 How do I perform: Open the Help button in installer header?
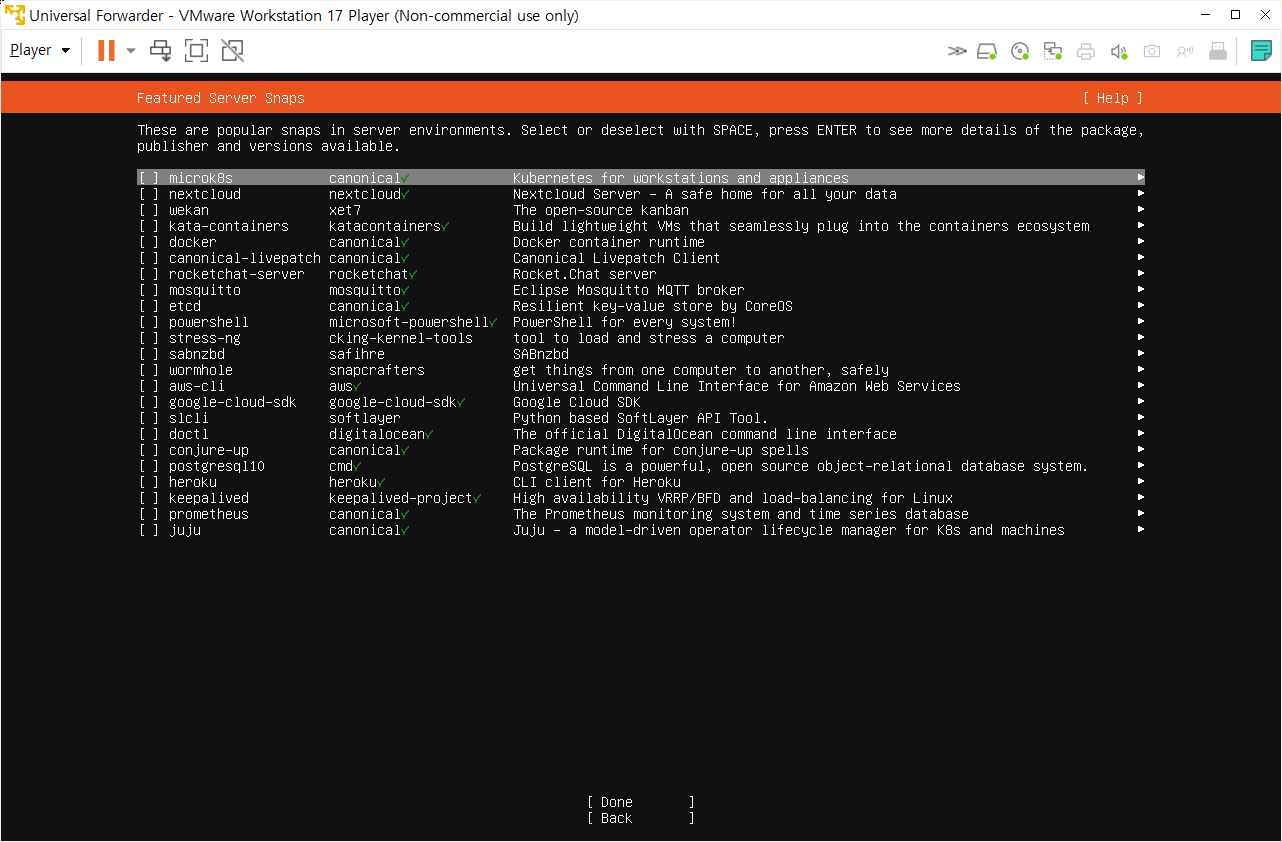[x=1112, y=98]
